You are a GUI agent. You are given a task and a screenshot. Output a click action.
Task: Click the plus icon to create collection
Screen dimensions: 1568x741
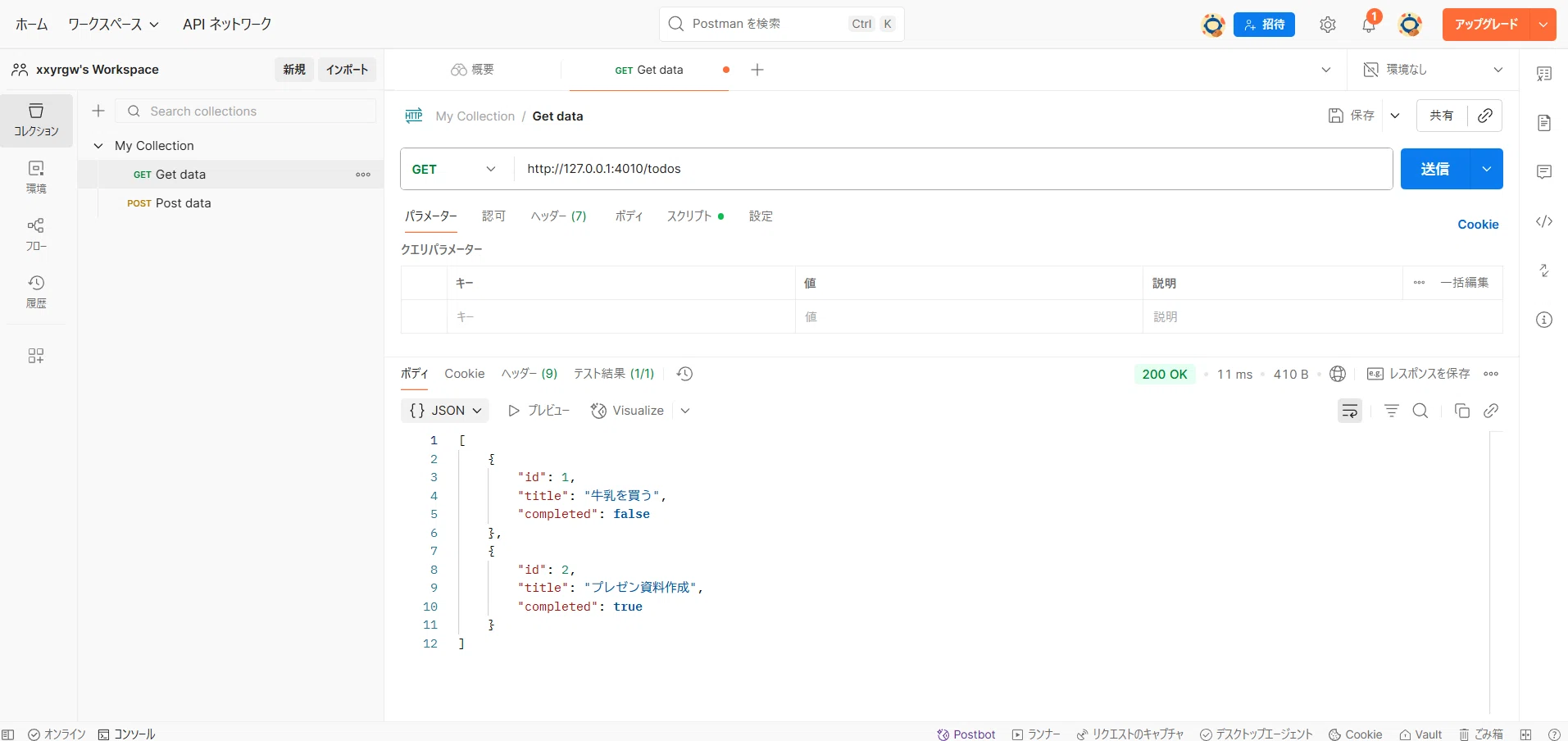[x=98, y=111]
